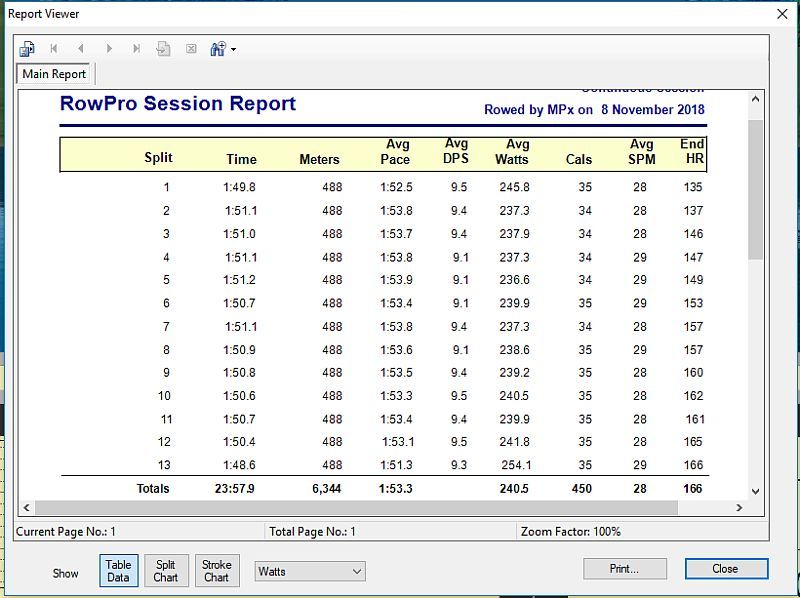The width and height of the screenshot is (800, 598).
Task: Click the 'Avg SPM' column header
Action: tap(642, 152)
